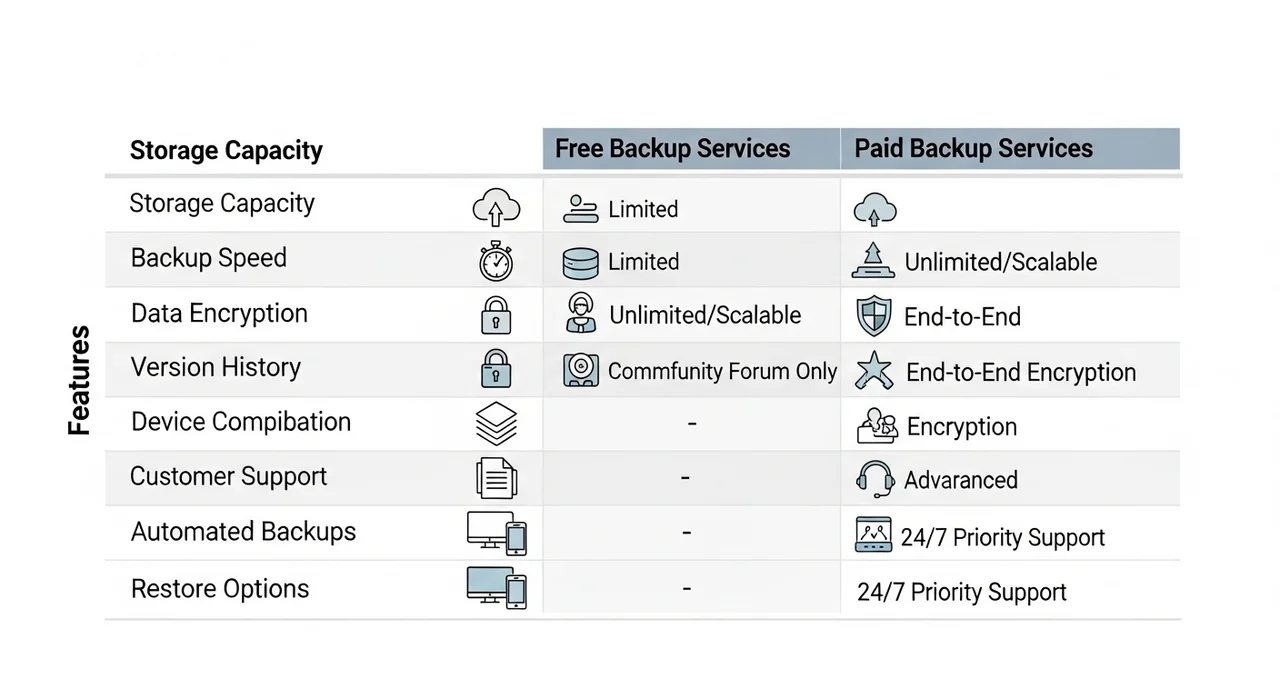The image size is (1280, 698).
Task: Click the Commfunity Forum Only text
Action: 722,371
